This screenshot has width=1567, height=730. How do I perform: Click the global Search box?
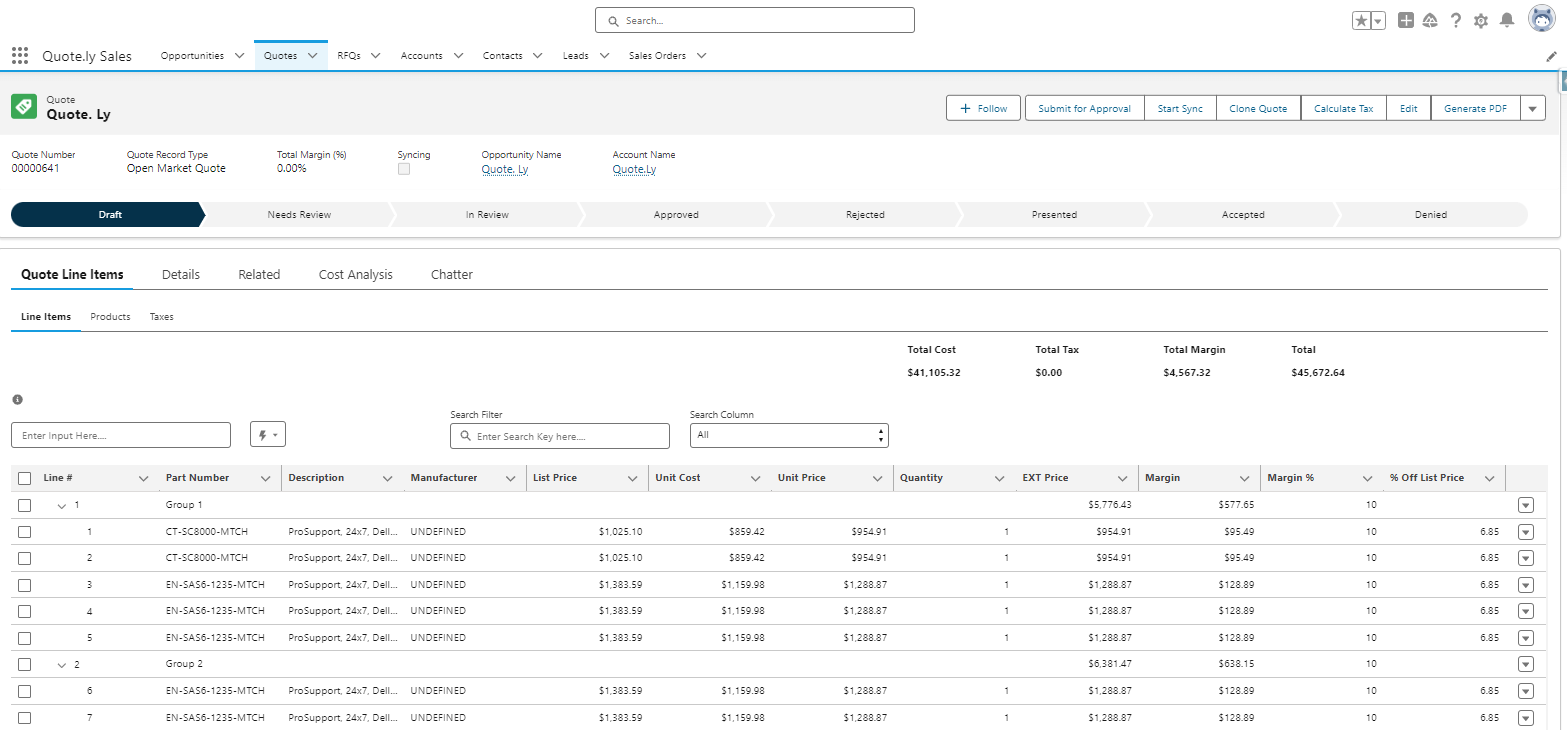click(x=755, y=20)
